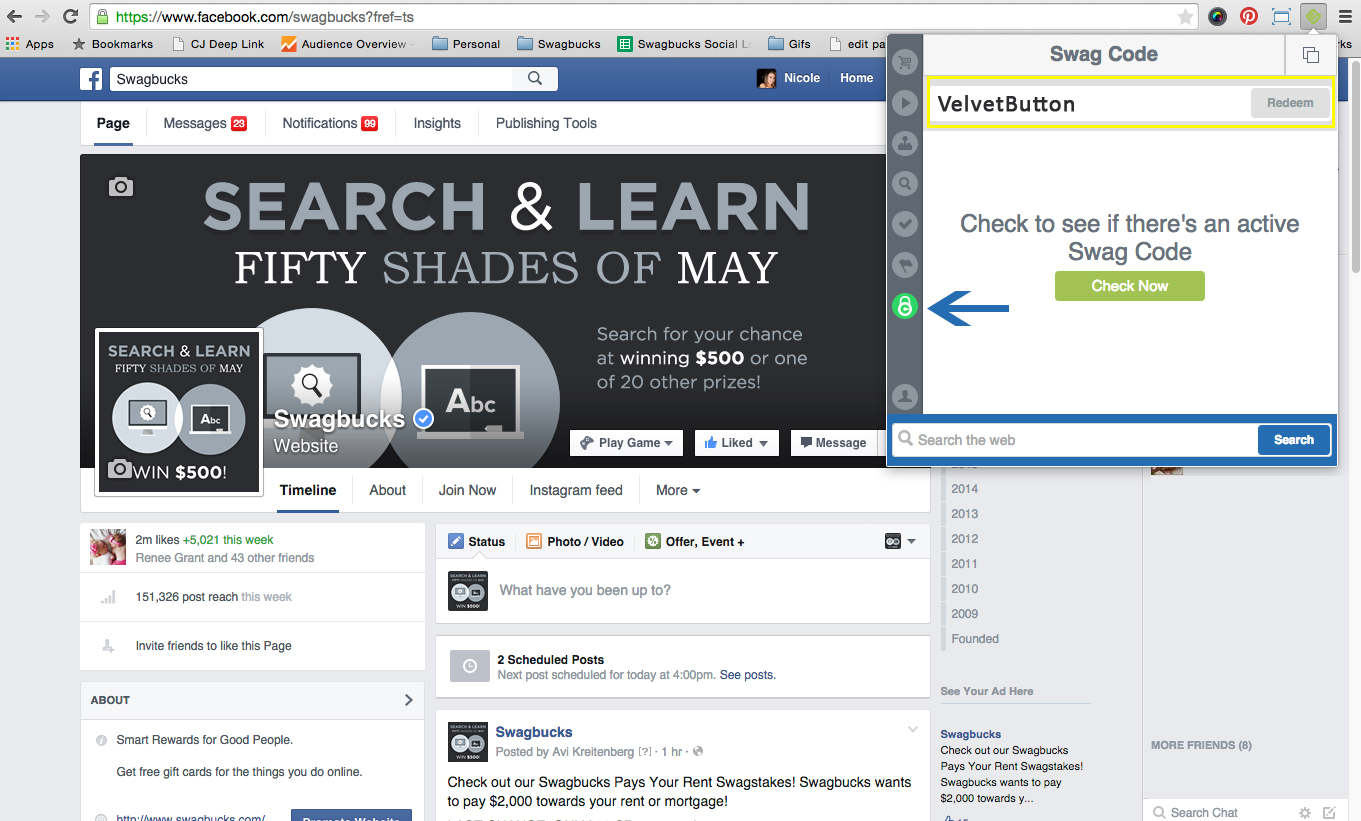
Task: Expand the More tab dropdown
Action: pyautogui.click(x=677, y=490)
